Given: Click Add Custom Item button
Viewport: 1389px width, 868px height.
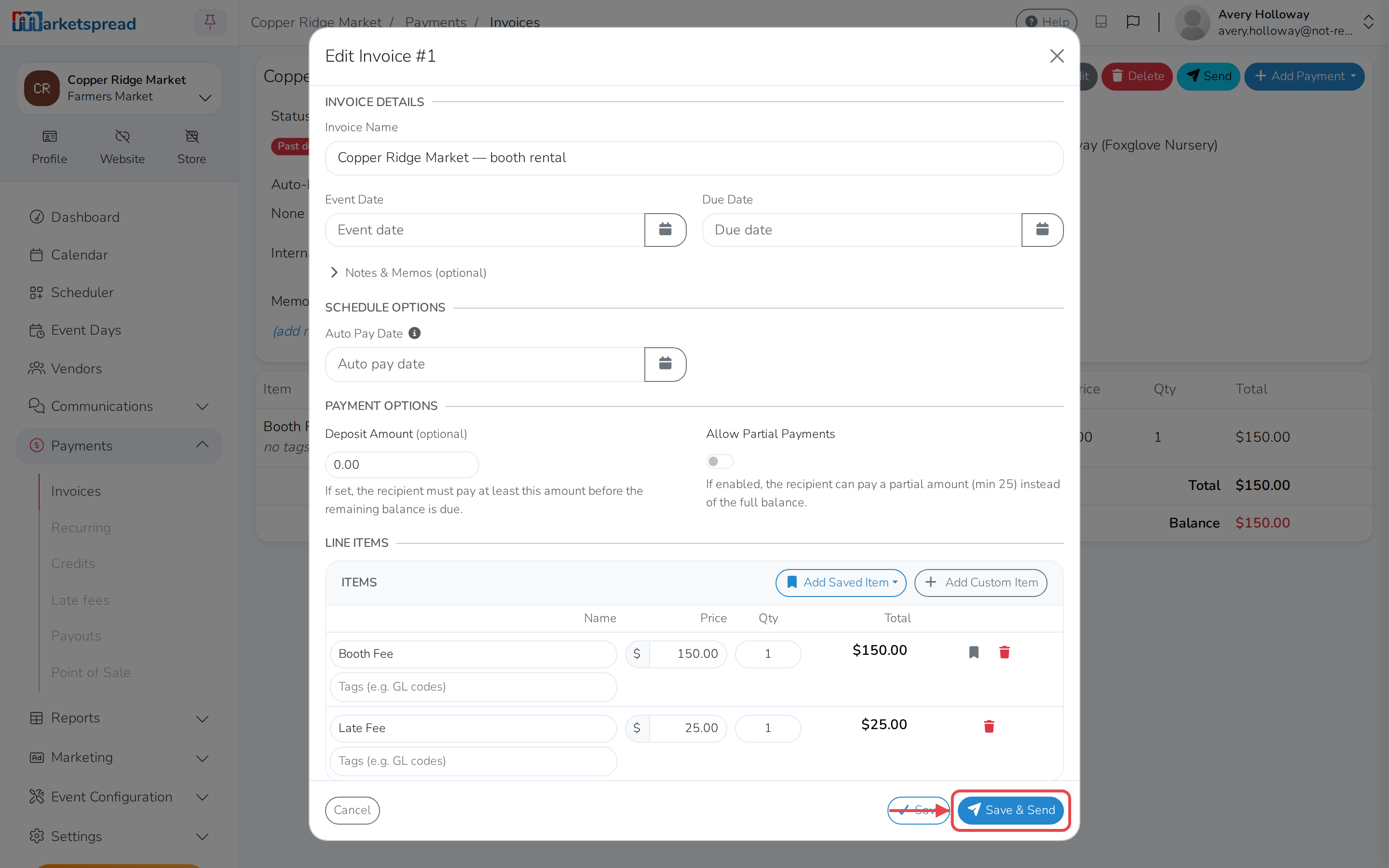Looking at the screenshot, I should click(x=980, y=582).
